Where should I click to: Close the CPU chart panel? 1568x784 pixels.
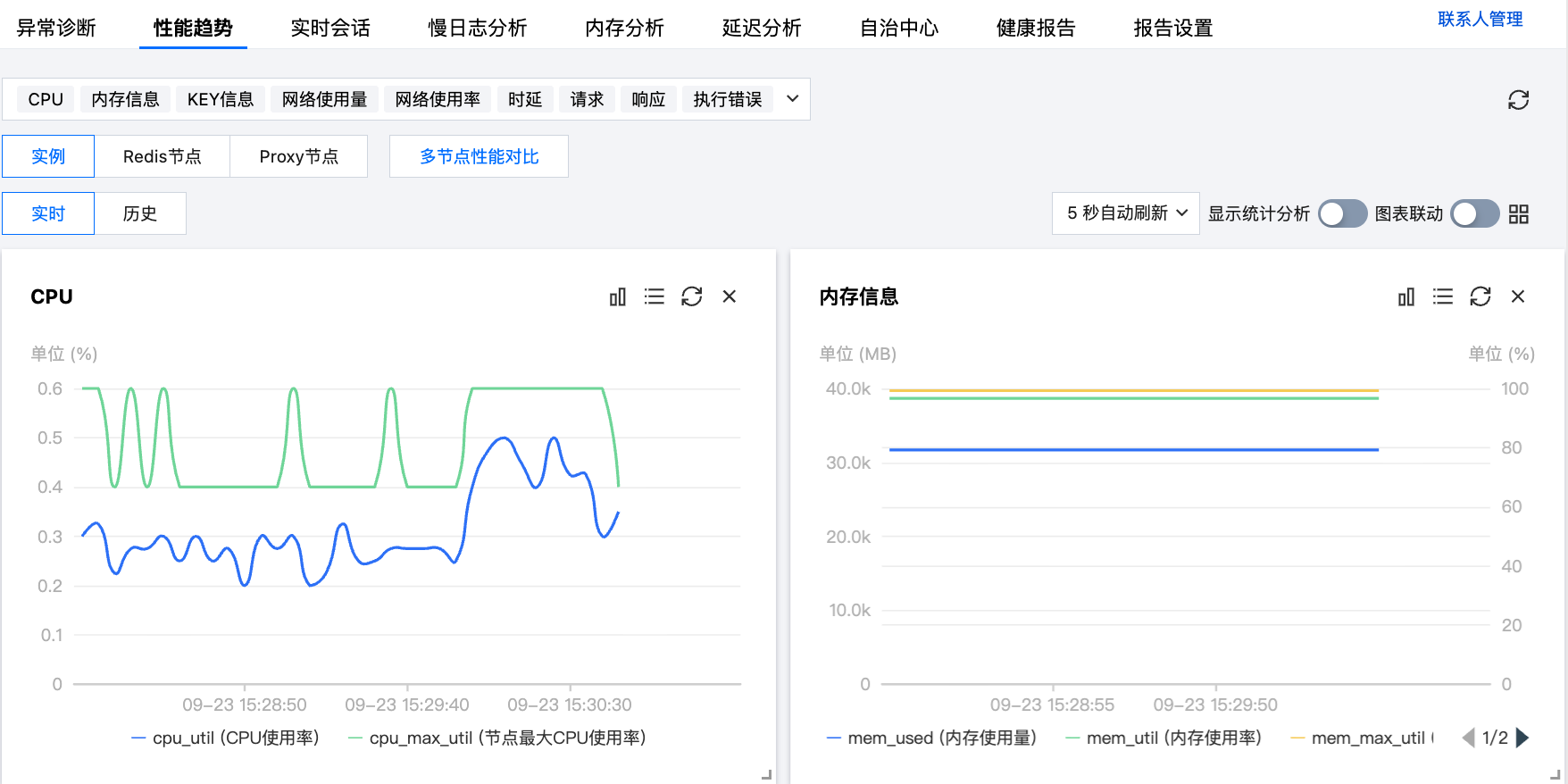point(730,296)
